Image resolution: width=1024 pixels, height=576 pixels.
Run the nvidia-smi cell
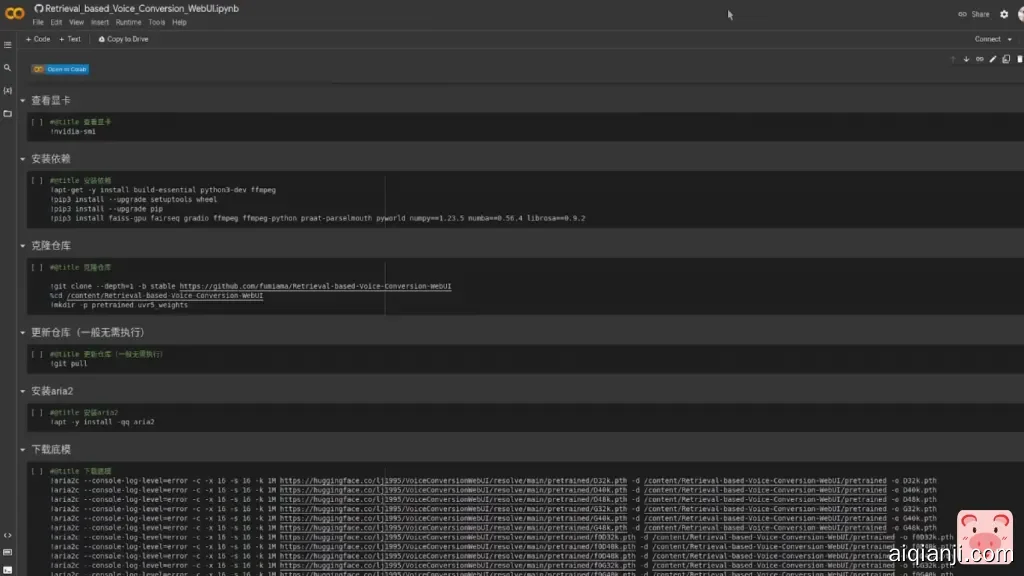[x=36, y=122]
